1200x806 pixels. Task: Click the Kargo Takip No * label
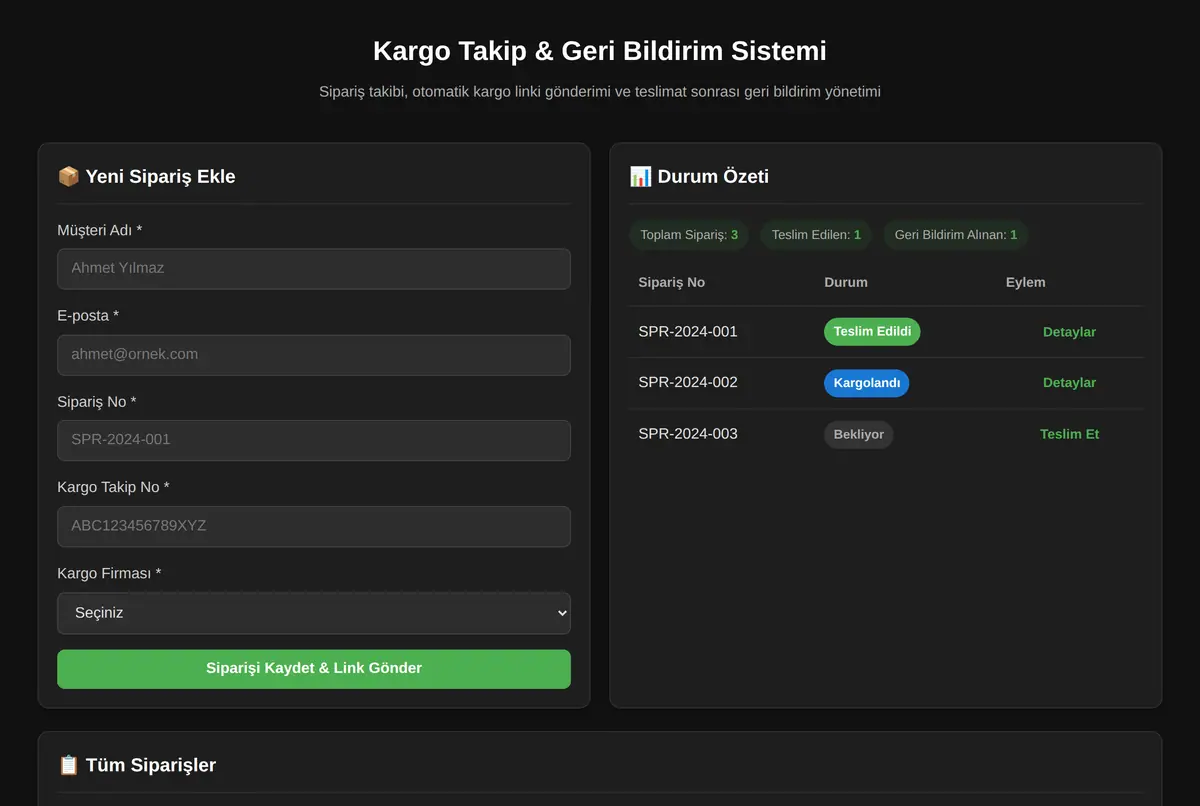point(113,487)
